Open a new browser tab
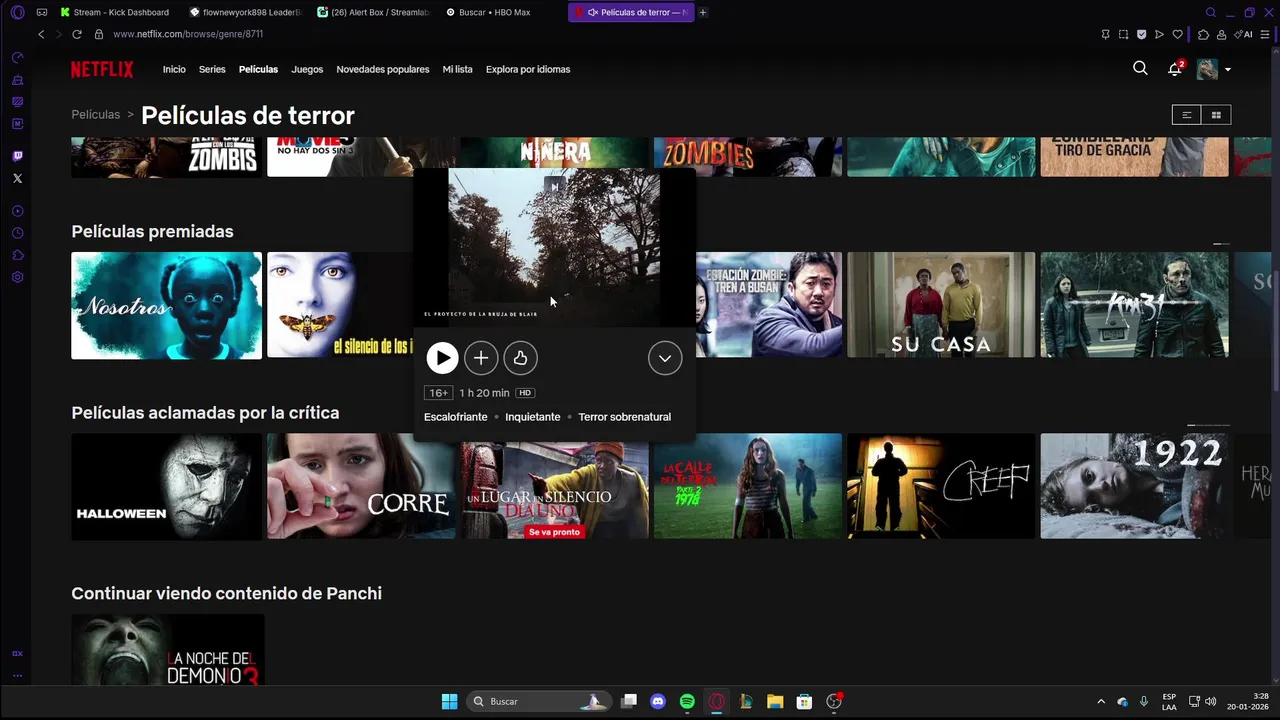This screenshot has height=720, width=1280. [x=703, y=12]
